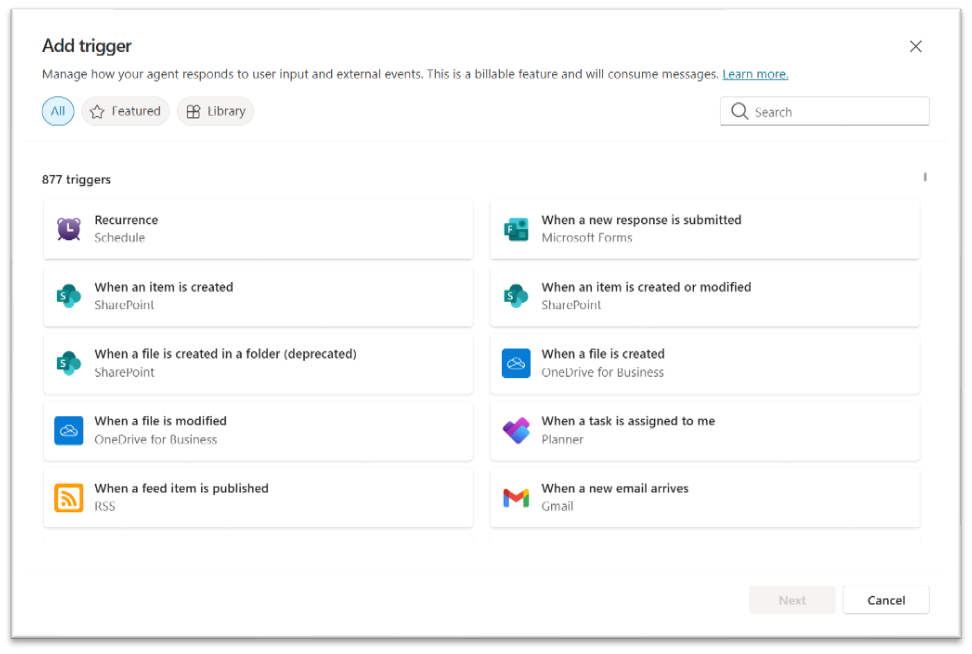
Task: Select the All filter tab
Action: [x=58, y=111]
